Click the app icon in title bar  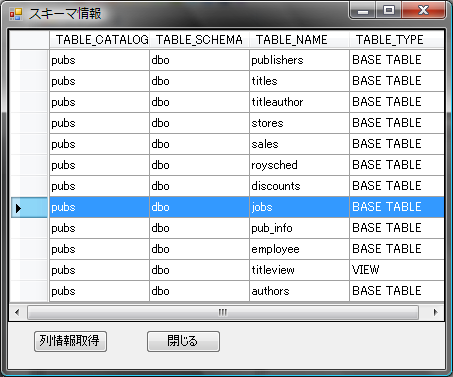(15, 14)
